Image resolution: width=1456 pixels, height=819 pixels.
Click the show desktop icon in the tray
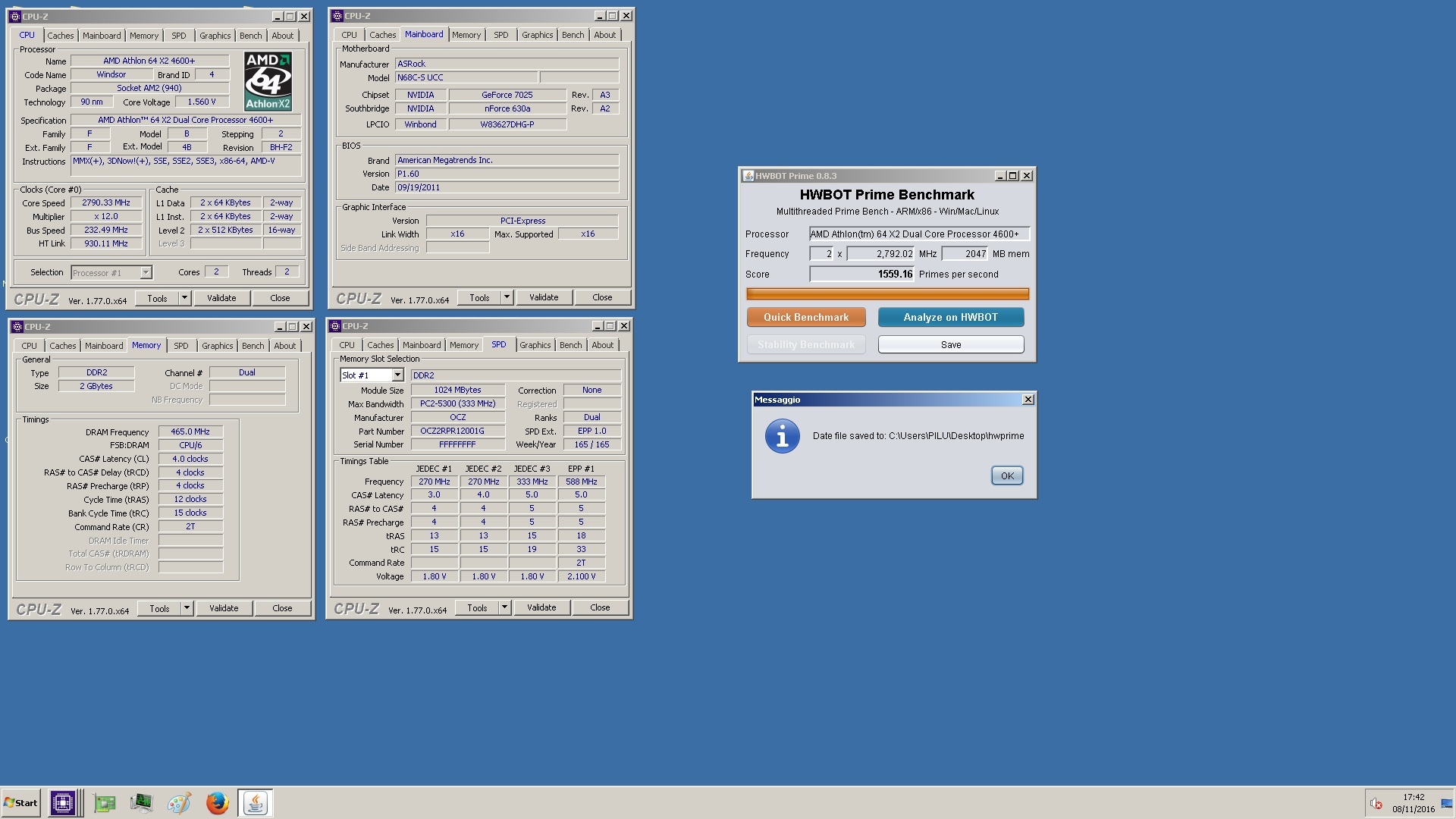click(1446, 804)
